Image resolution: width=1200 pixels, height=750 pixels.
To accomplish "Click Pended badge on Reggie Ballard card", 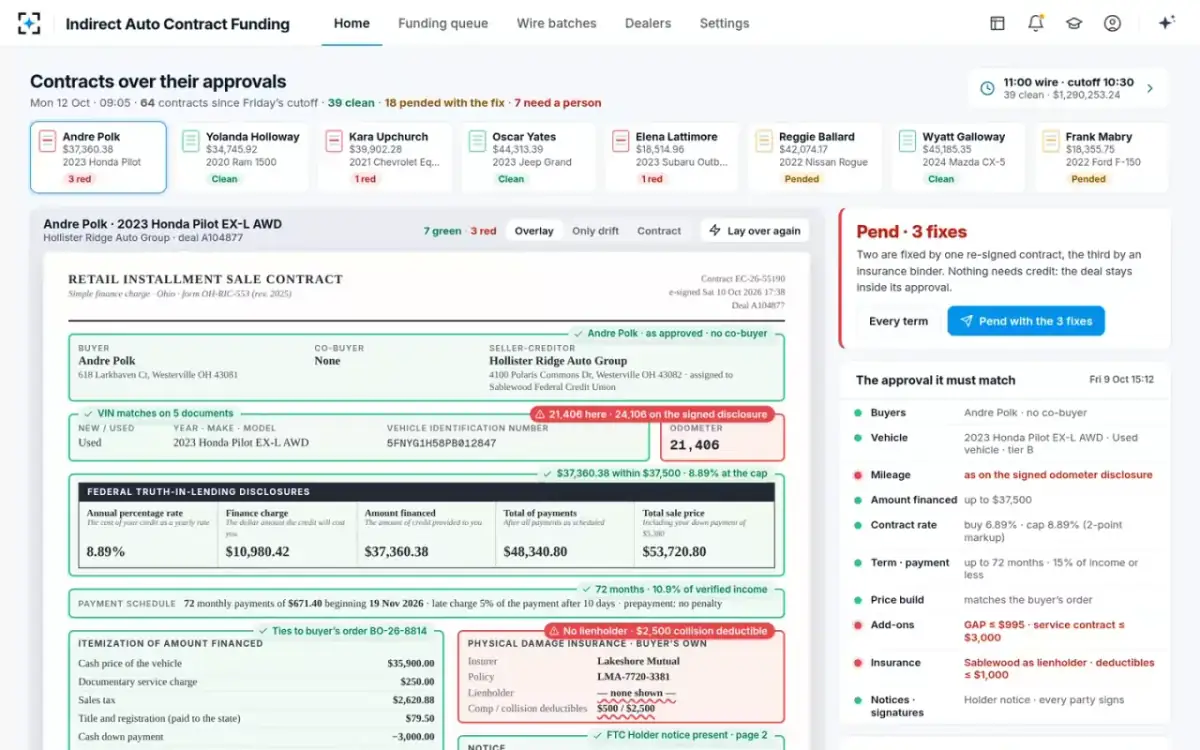I will (802, 179).
